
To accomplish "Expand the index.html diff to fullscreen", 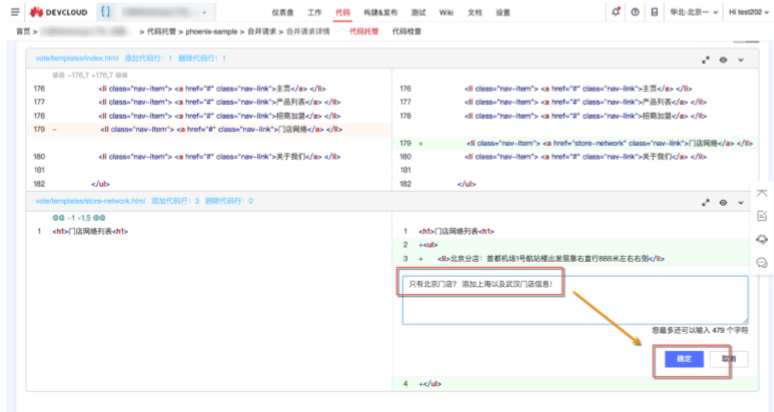I will pyautogui.click(x=706, y=60).
